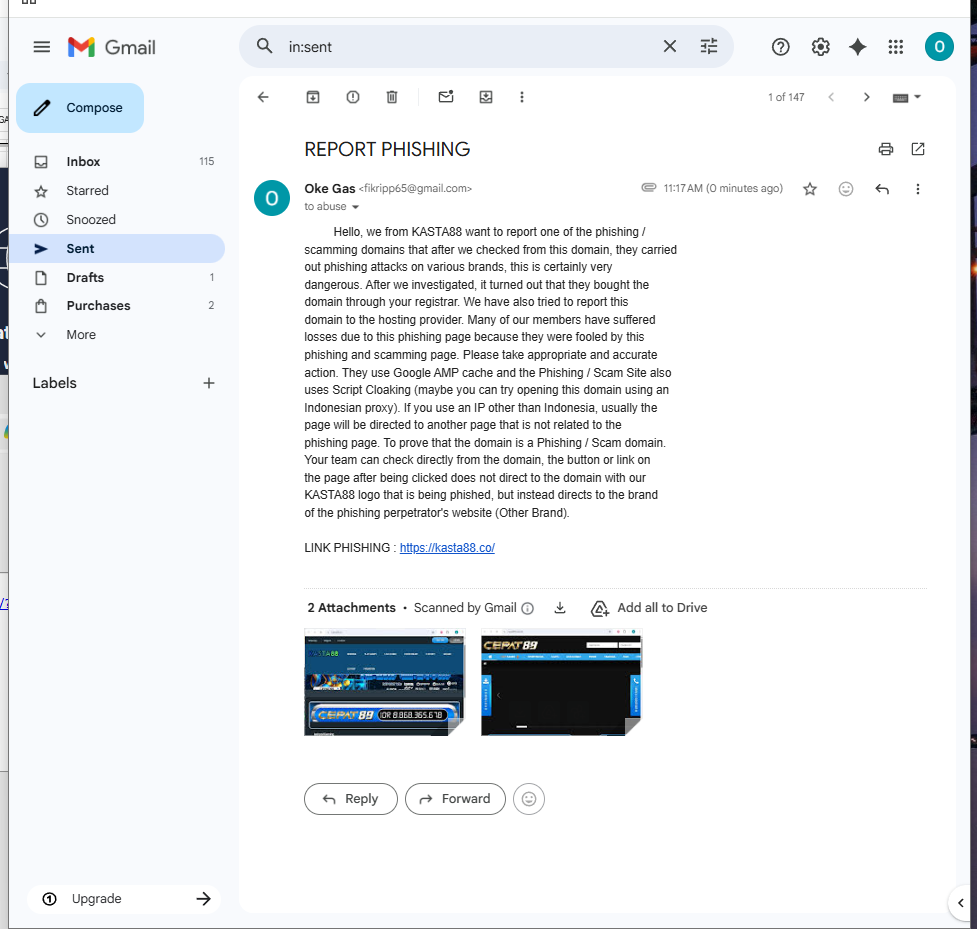Show the side panel chevron
This screenshot has width=977, height=929.
pos(961,903)
